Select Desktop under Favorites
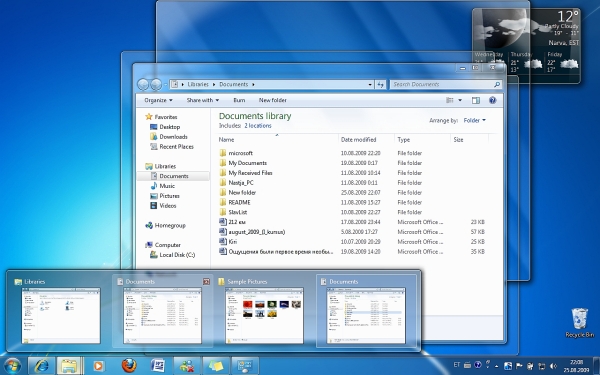 (170, 127)
